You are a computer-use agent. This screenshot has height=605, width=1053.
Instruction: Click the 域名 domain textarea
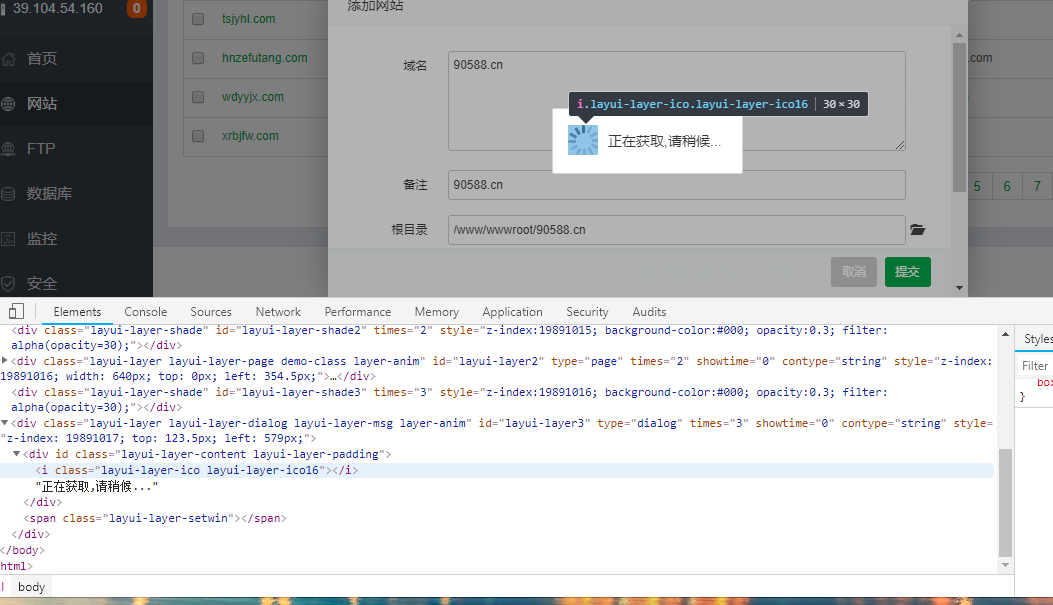[676, 101]
